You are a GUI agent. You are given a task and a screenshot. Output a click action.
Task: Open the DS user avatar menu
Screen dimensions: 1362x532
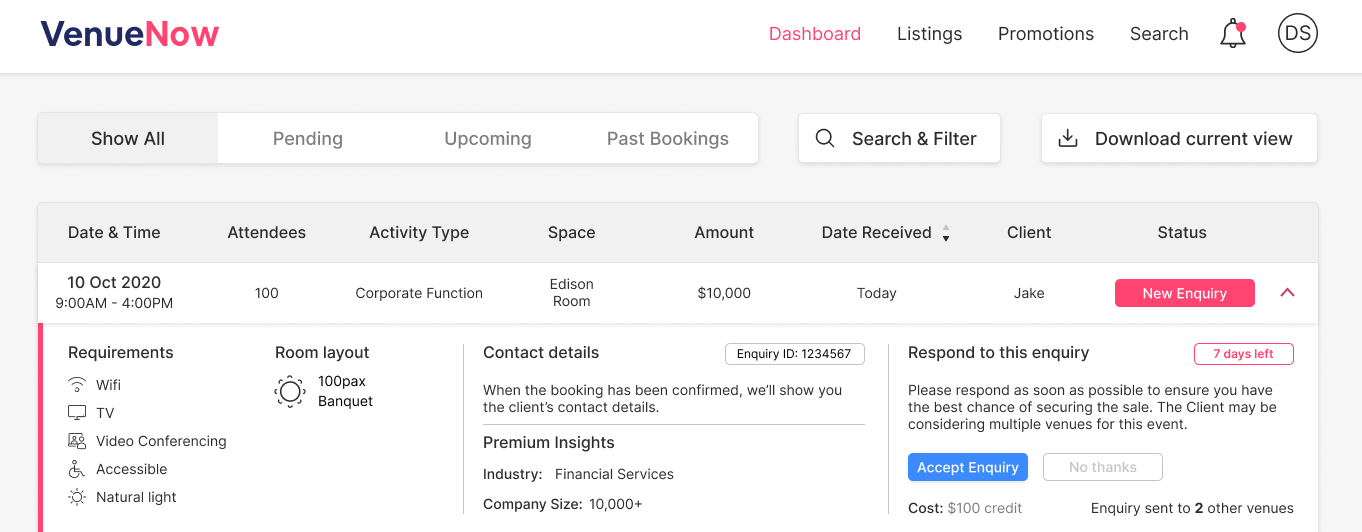[x=1298, y=33]
